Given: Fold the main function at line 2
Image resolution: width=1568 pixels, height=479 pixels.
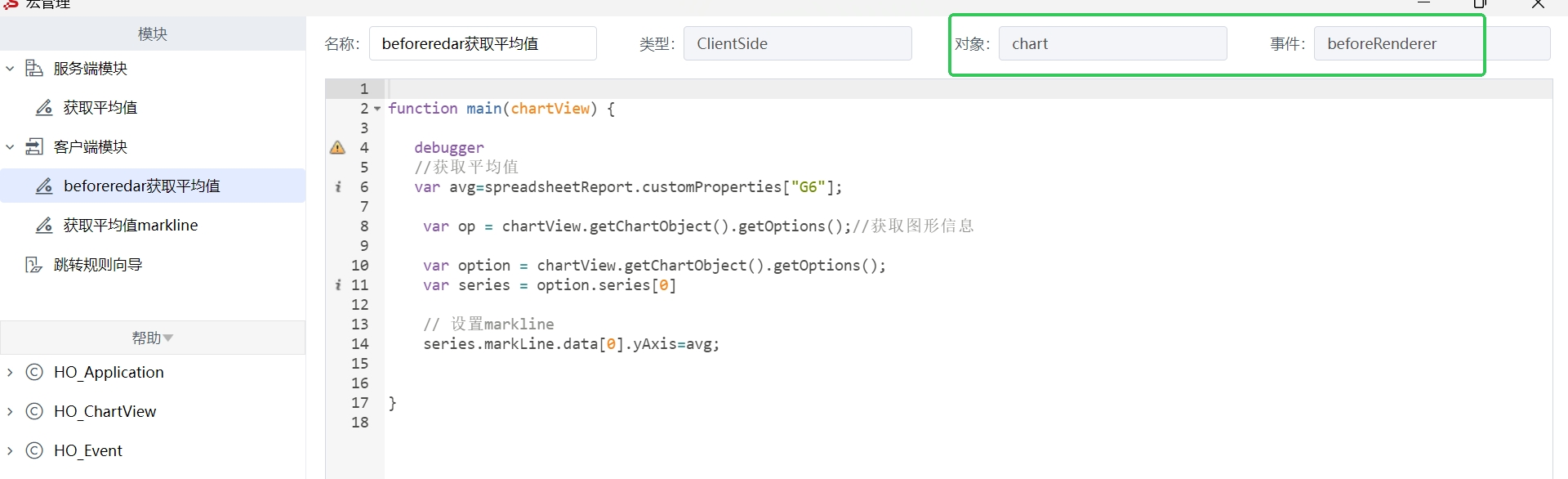Looking at the screenshot, I should pyautogui.click(x=377, y=109).
